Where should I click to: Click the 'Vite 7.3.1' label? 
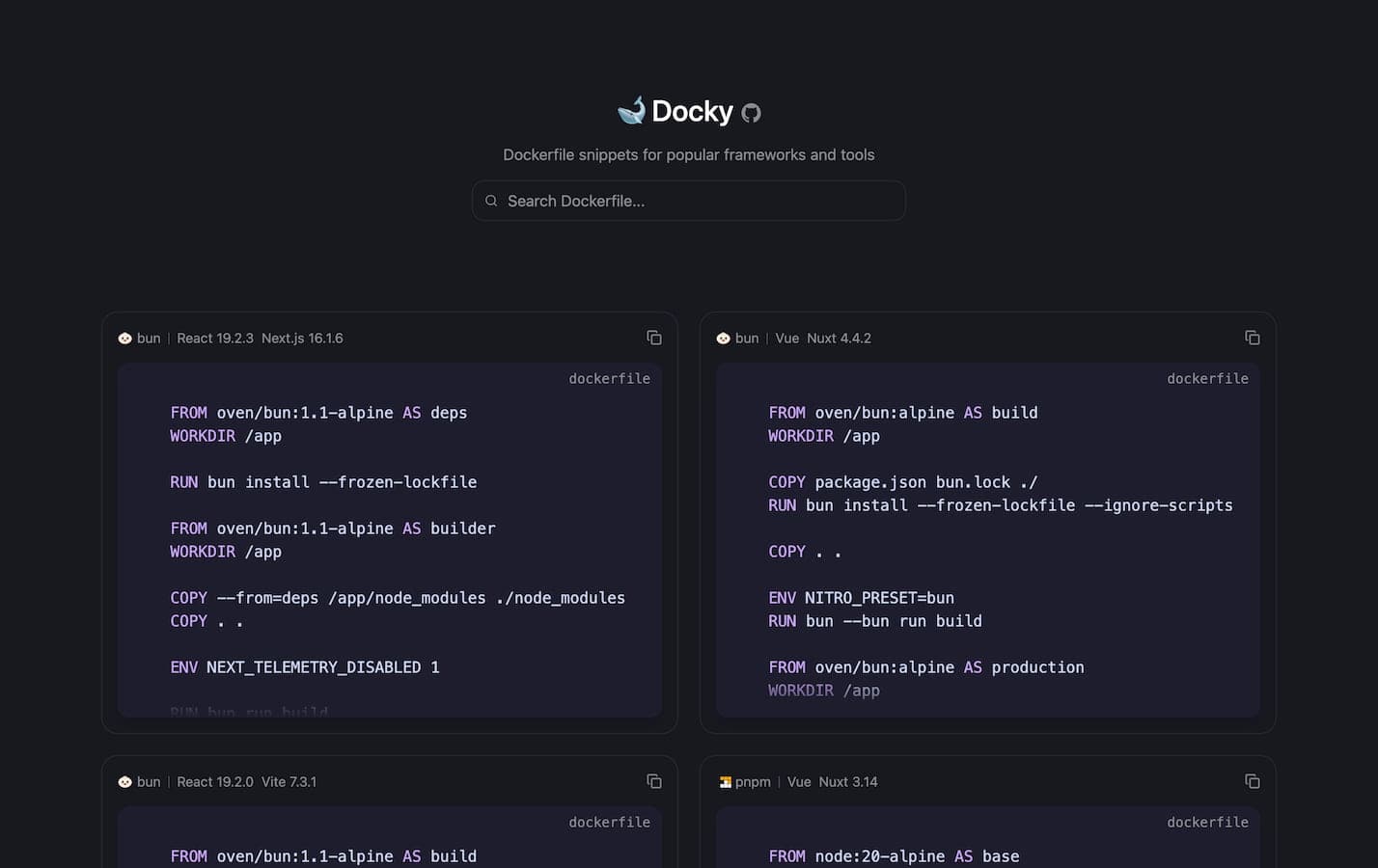[x=289, y=782]
